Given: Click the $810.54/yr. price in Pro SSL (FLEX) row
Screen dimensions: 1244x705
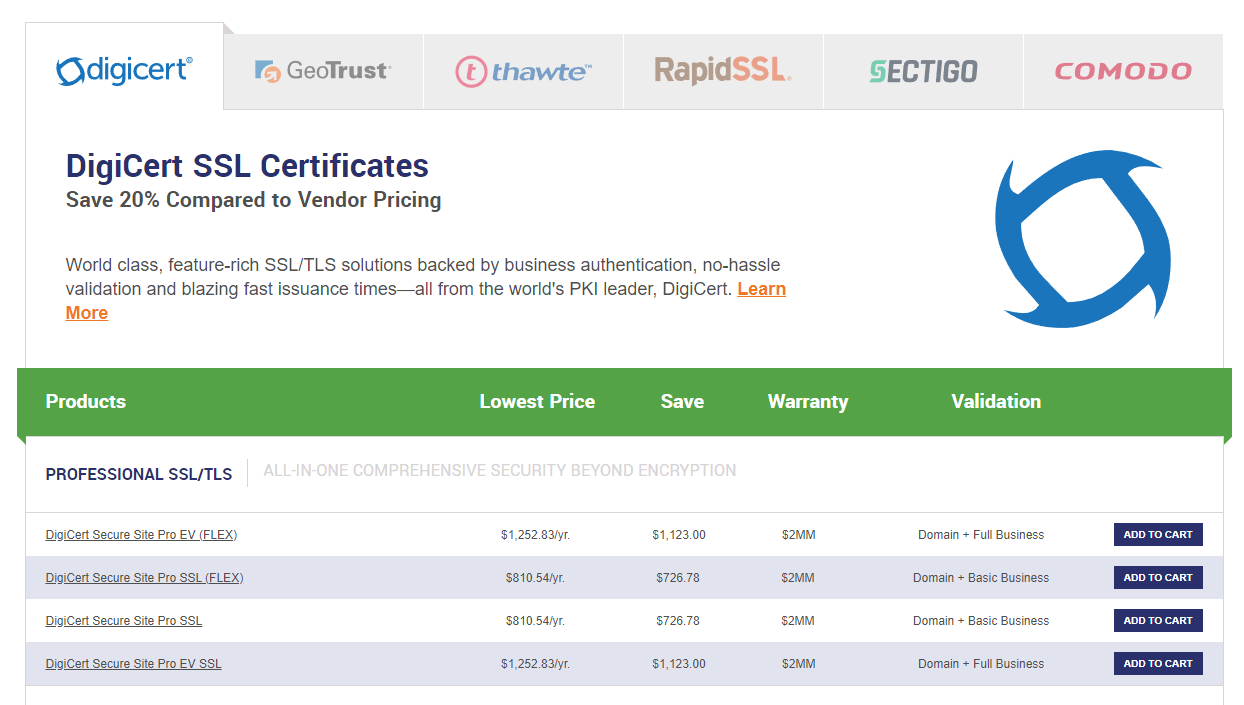Looking at the screenshot, I should [535, 578].
